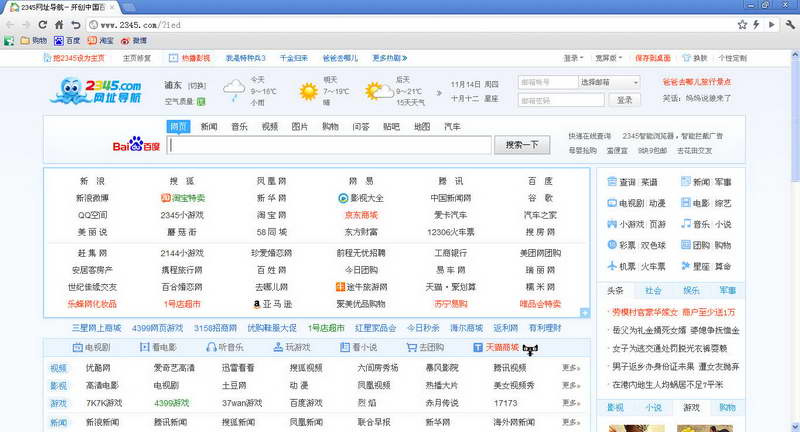Click the undo close-tab arrow icon

click(76, 24)
